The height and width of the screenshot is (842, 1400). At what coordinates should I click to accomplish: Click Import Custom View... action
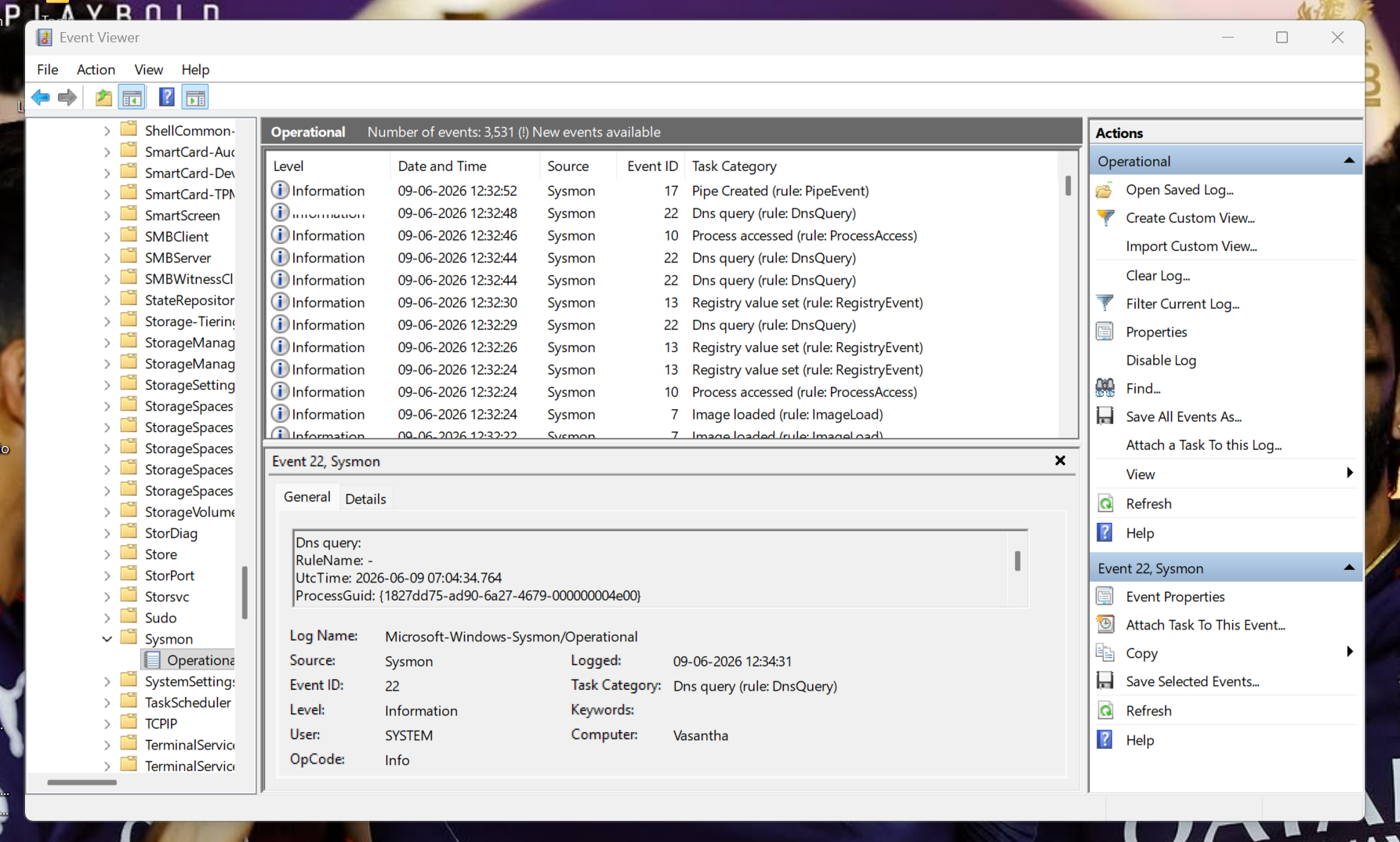point(1191,246)
